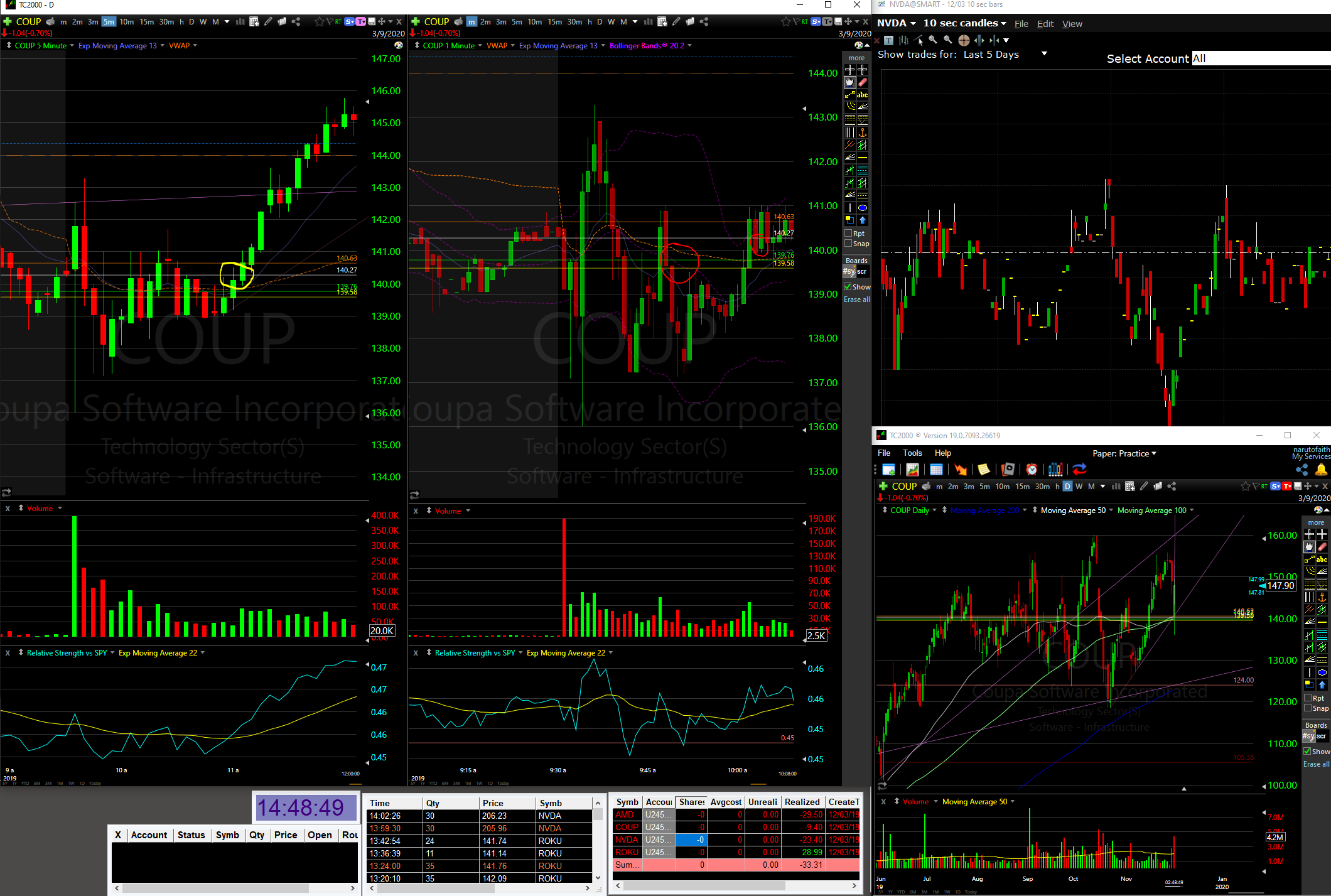Open Show trades for Last 5 Days dropdown
This screenshot has height=896, width=1331.
pos(1044,53)
